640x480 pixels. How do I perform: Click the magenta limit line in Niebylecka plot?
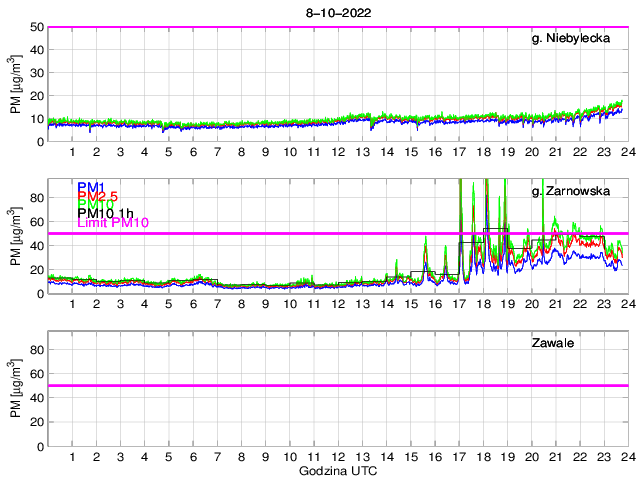(337, 27)
